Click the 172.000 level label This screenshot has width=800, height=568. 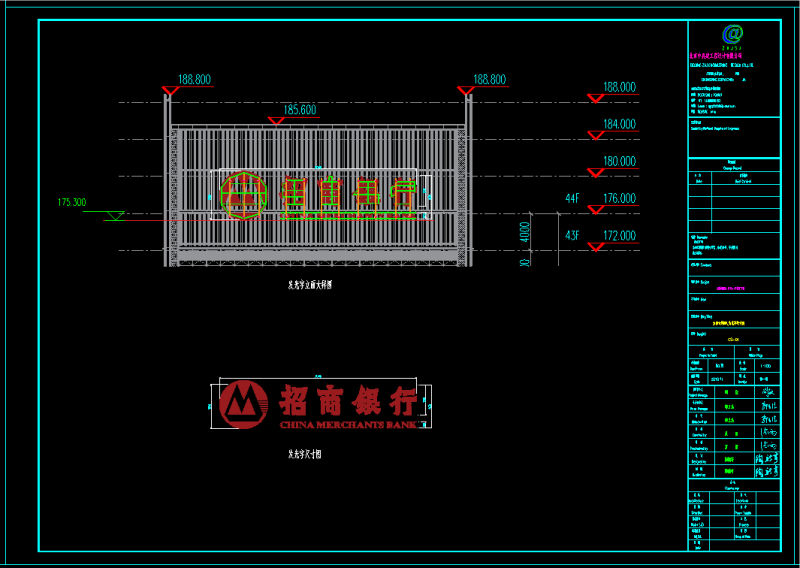click(619, 236)
